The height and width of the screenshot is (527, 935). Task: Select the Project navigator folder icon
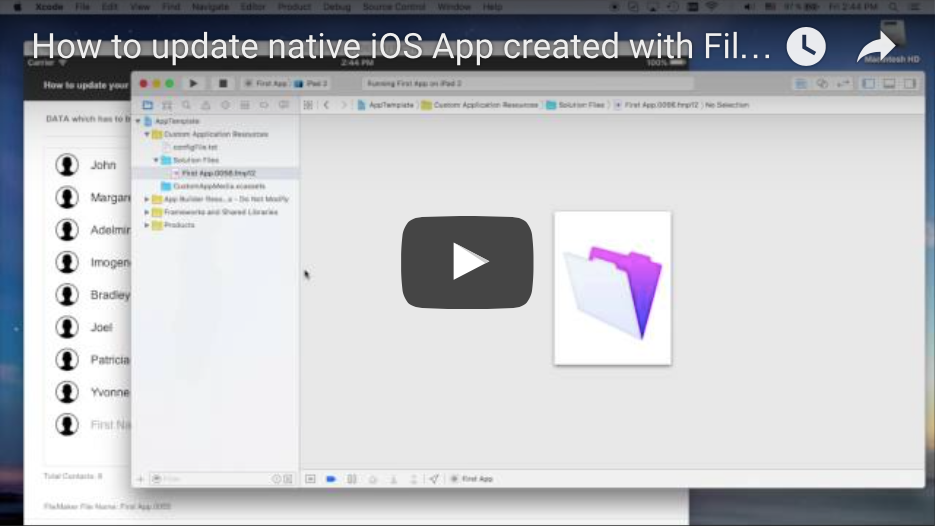coord(147,105)
